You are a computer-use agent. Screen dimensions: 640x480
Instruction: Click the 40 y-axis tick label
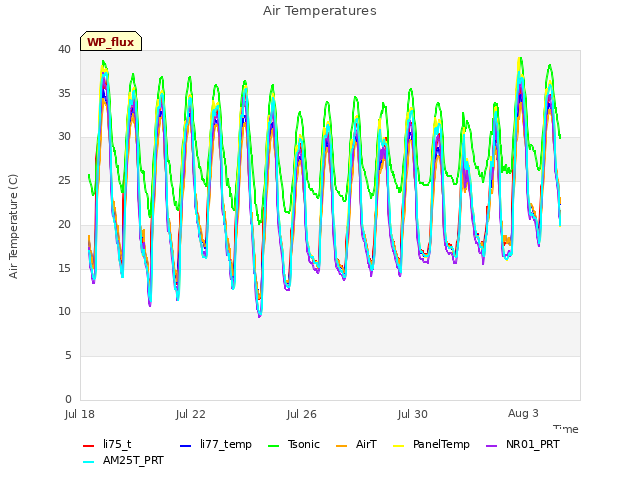[x=64, y=49]
